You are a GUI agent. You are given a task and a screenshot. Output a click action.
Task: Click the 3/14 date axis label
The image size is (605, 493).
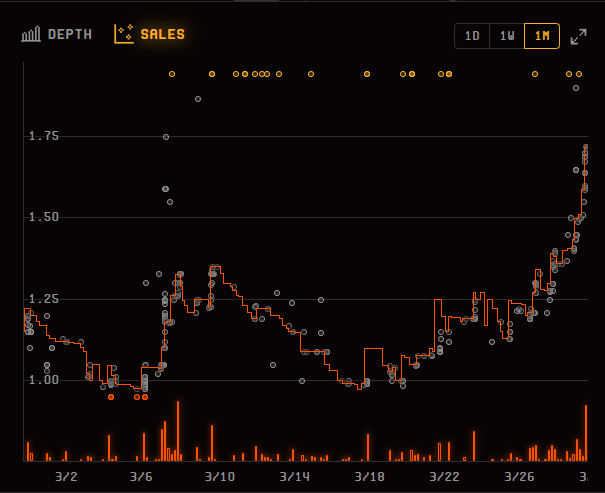click(x=295, y=477)
